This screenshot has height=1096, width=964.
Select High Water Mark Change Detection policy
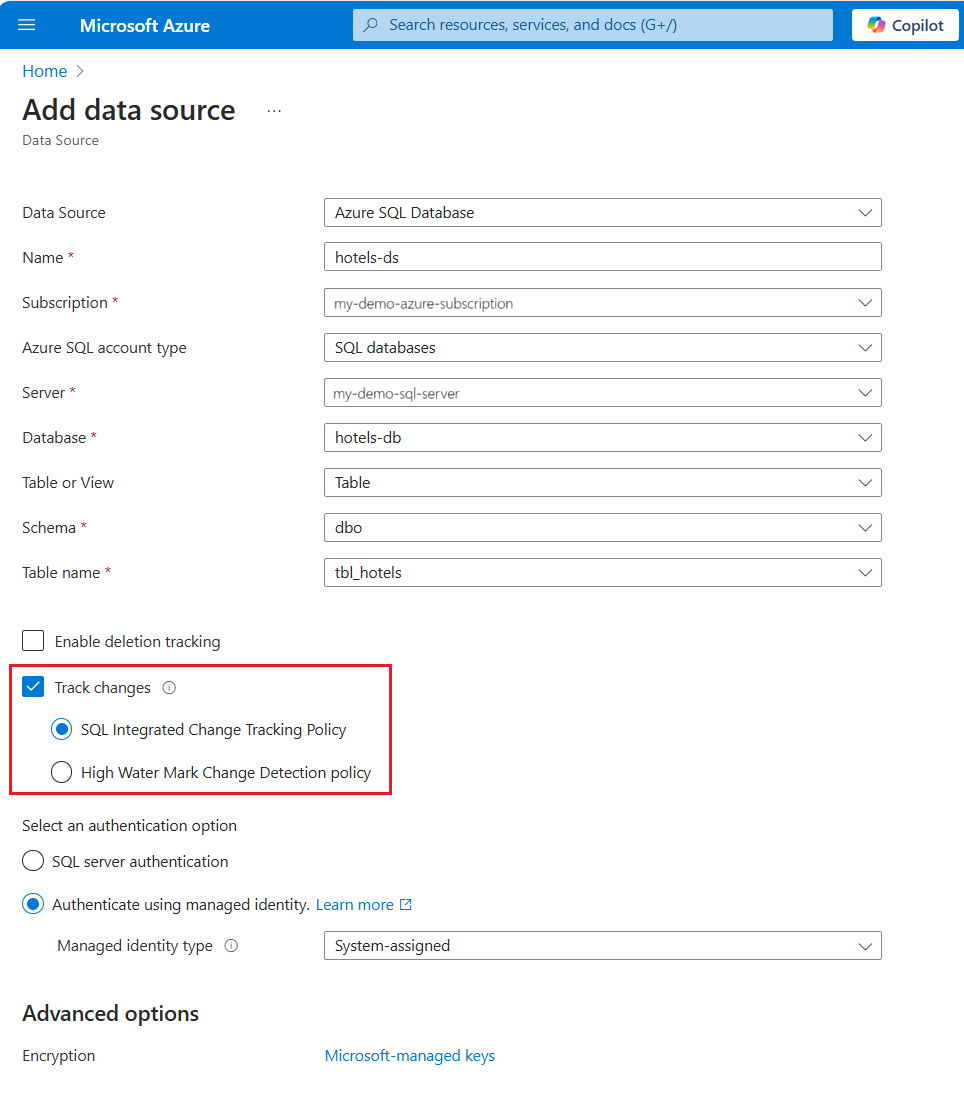coord(61,771)
